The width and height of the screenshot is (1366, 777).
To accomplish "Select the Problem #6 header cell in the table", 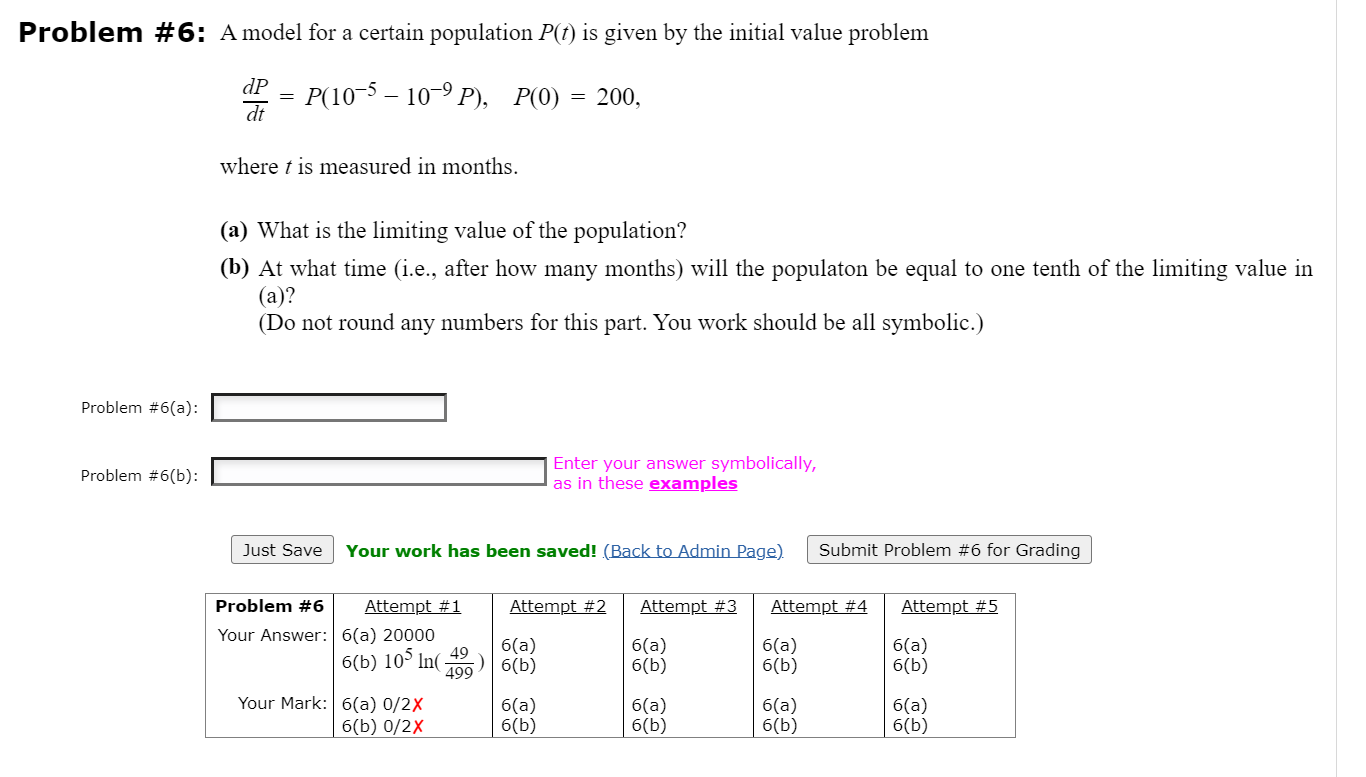I will click(269, 606).
